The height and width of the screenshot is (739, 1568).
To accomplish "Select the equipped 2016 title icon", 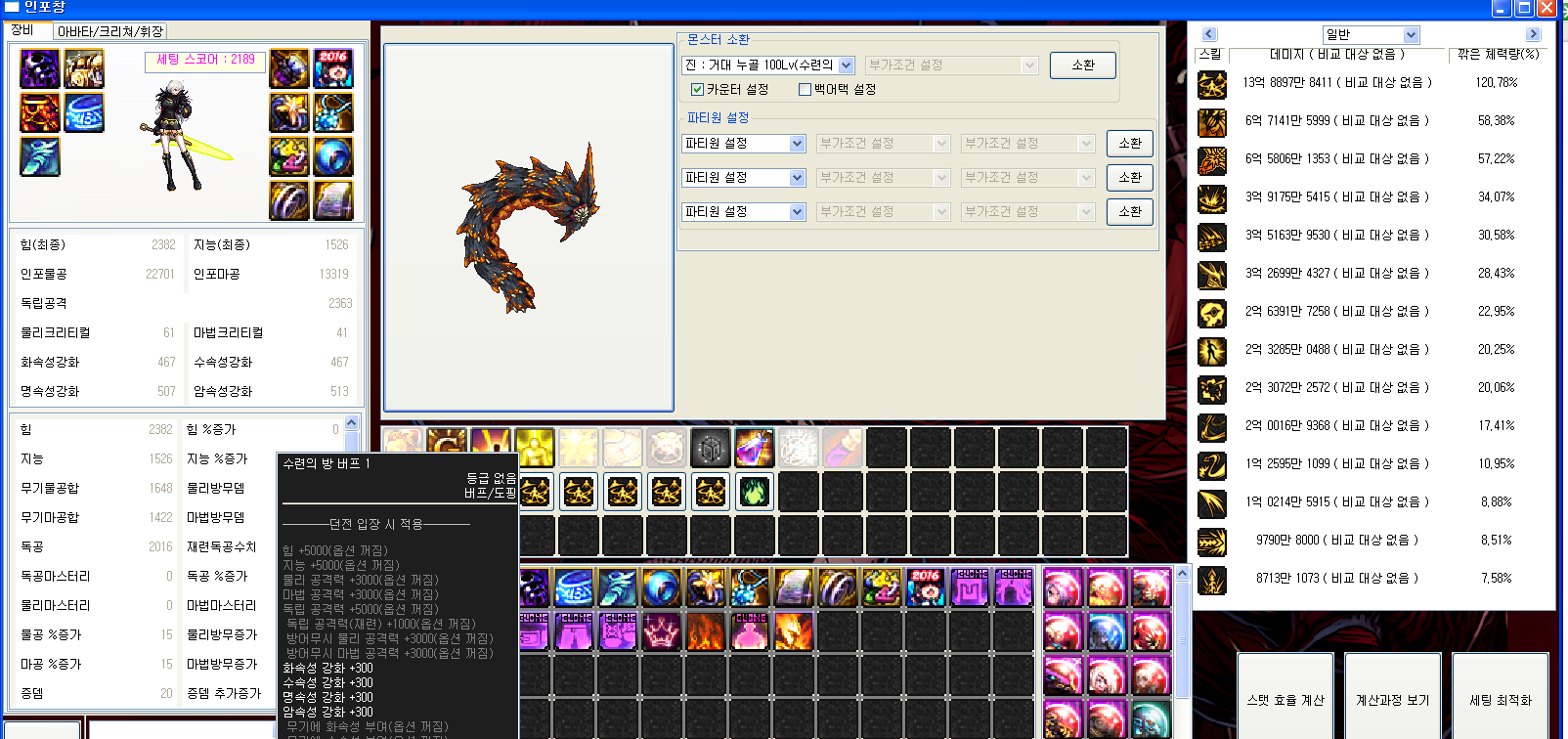I will pos(333,69).
